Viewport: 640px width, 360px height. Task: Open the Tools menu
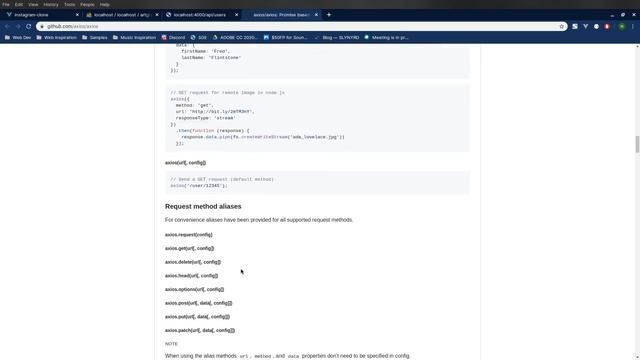click(69, 4)
